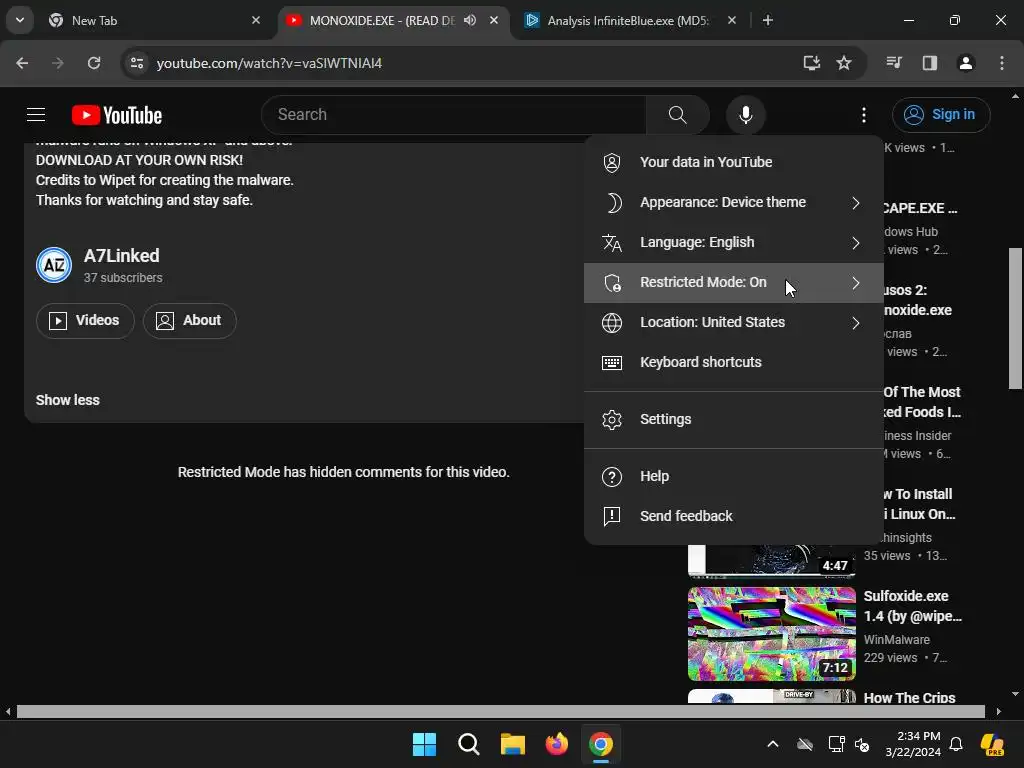Open the Chrome profile icon
The height and width of the screenshot is (768, 1024).
966,63
